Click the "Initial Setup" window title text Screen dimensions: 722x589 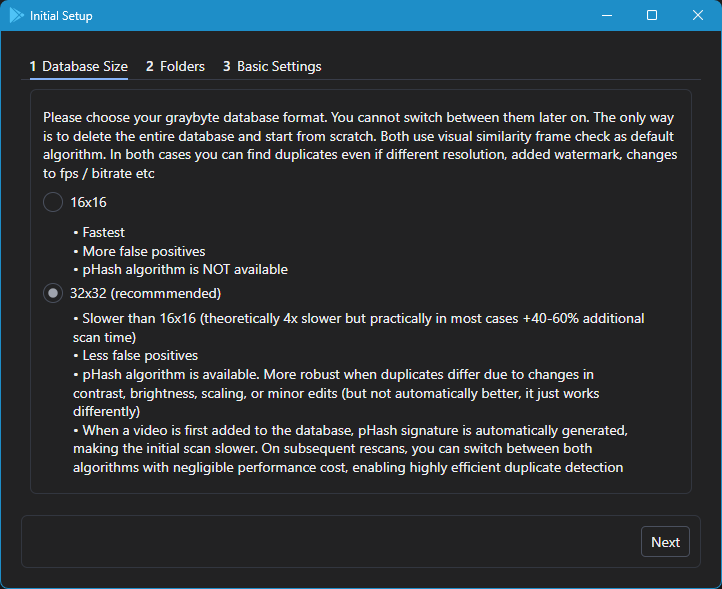[61, 16]
